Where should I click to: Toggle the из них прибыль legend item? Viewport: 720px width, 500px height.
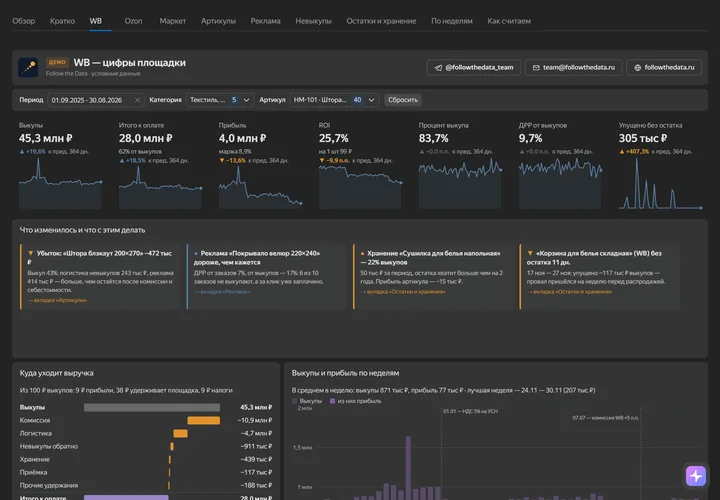(355, 401)
